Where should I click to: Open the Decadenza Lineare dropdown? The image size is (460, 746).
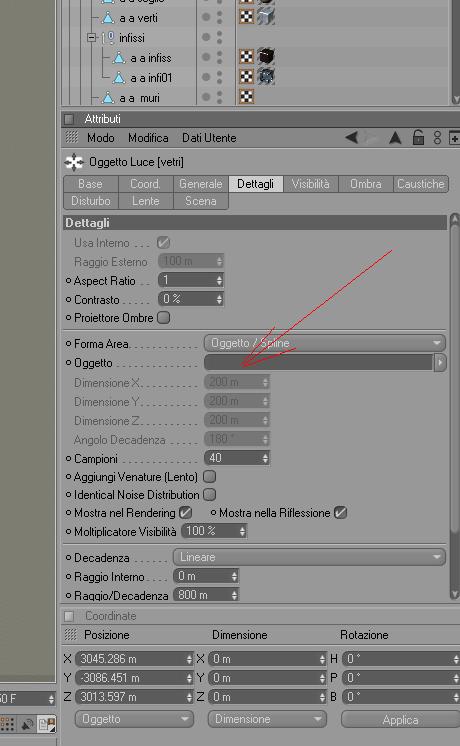(x=309, y=557)
